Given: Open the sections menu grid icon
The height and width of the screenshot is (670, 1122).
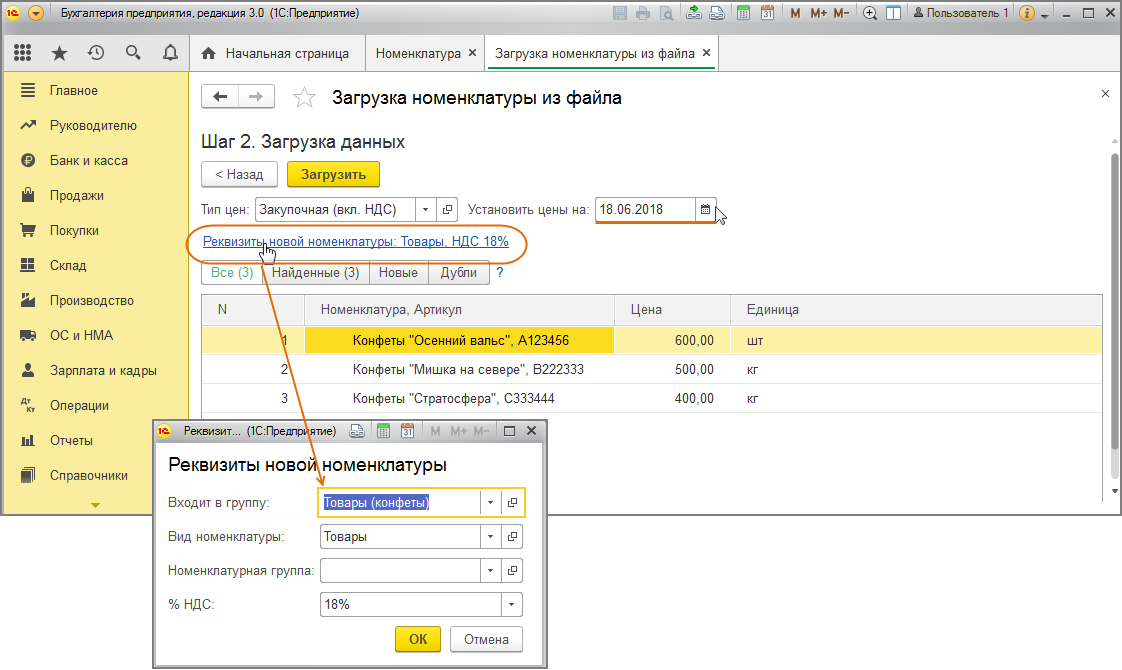Looking at the screenshot, I should [x=23, y=53].
